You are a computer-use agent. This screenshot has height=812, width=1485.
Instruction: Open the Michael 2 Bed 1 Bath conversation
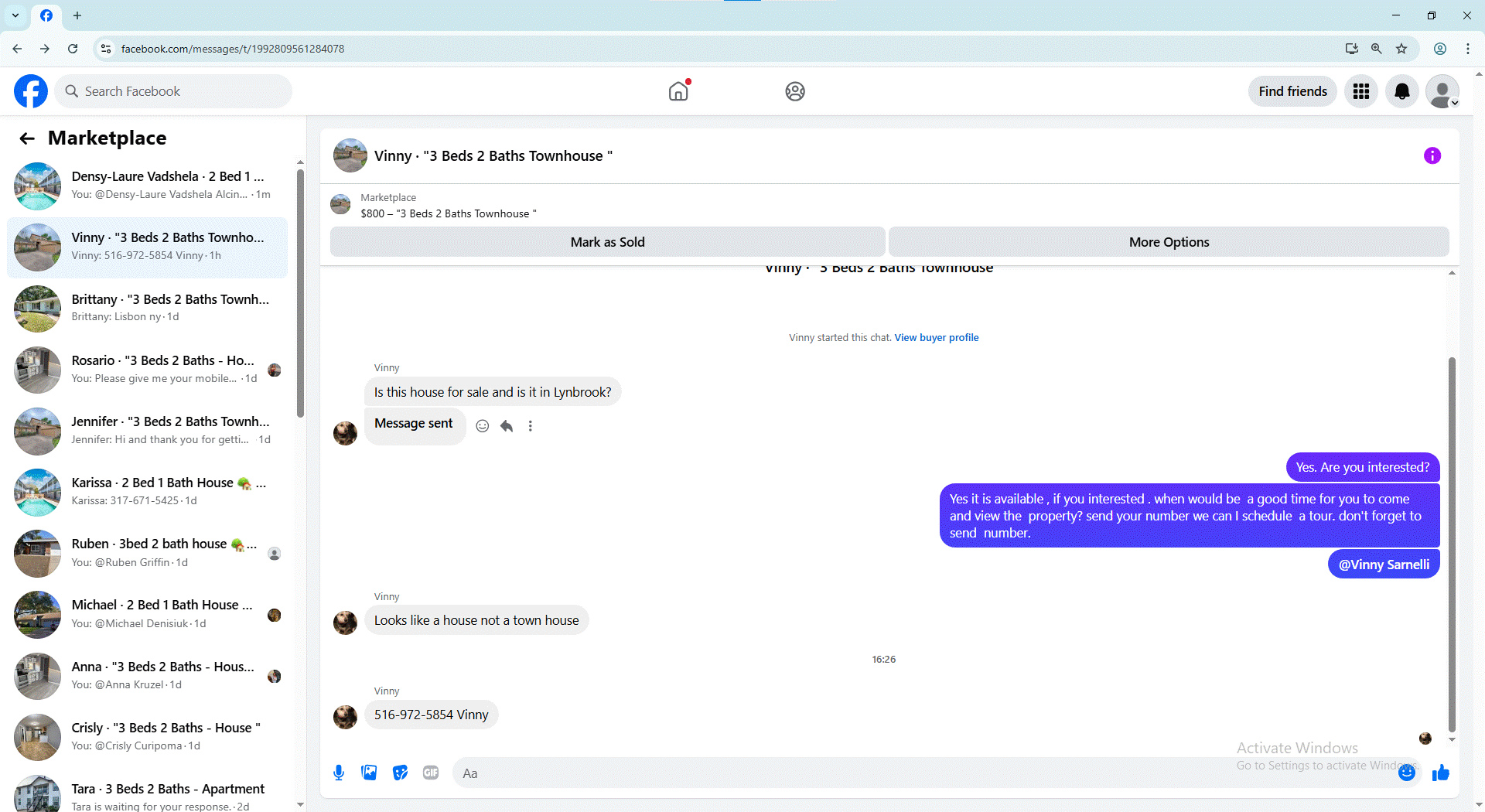click(x=147, y=615)
